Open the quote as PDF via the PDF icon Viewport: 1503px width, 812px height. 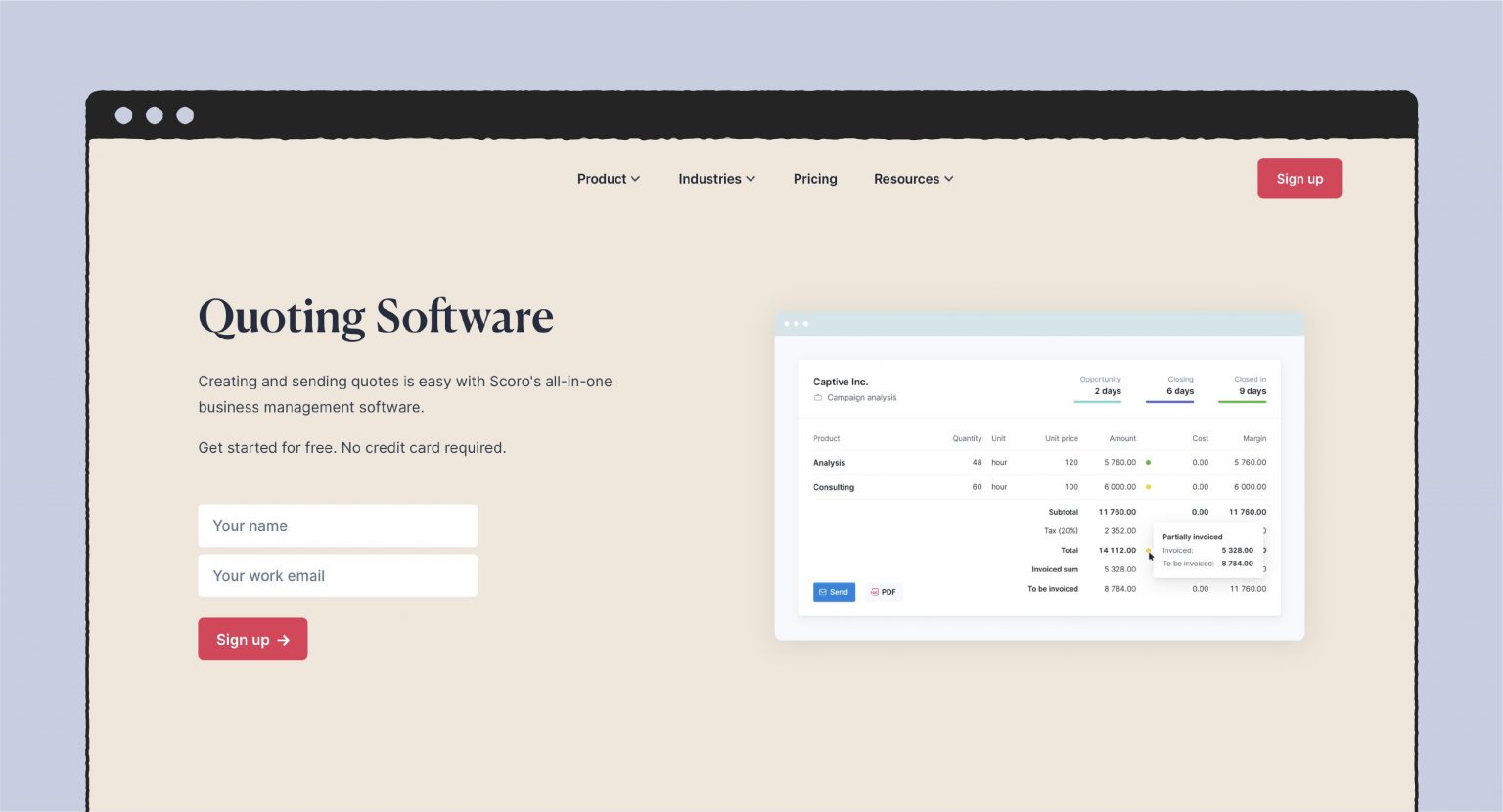874,591
